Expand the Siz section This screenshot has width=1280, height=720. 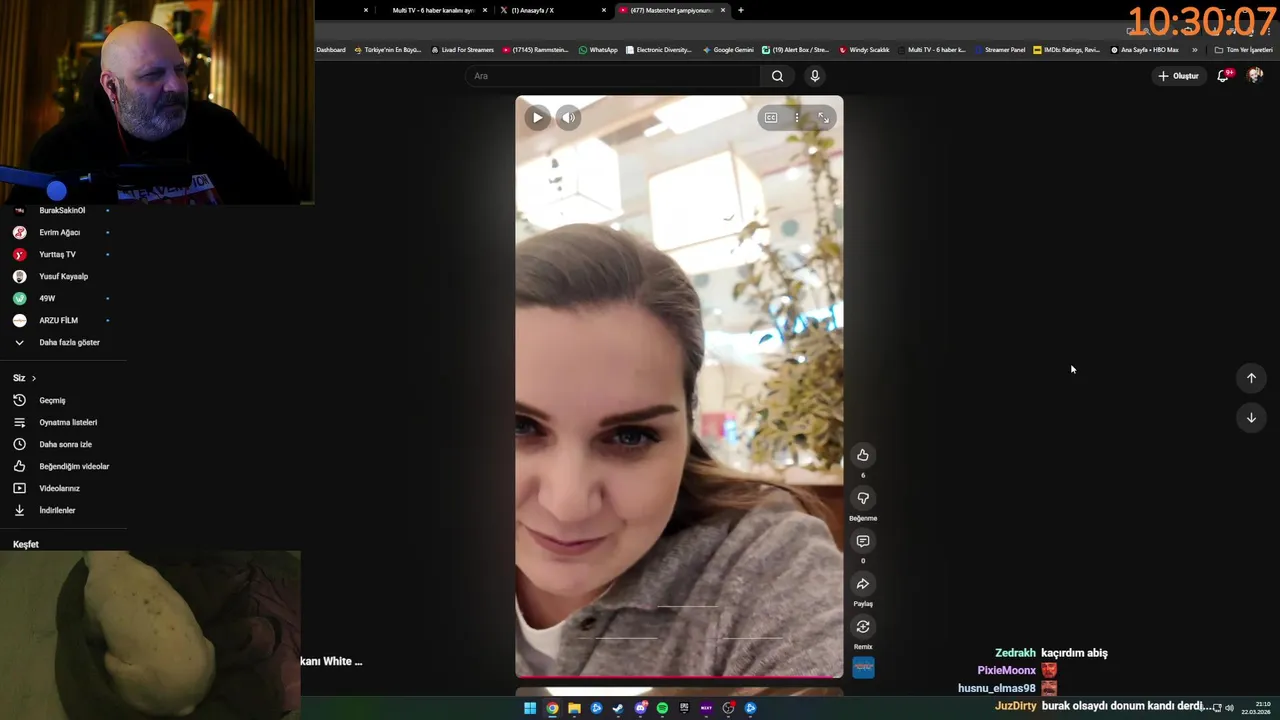pyautogui.click(x=25, y=378)
